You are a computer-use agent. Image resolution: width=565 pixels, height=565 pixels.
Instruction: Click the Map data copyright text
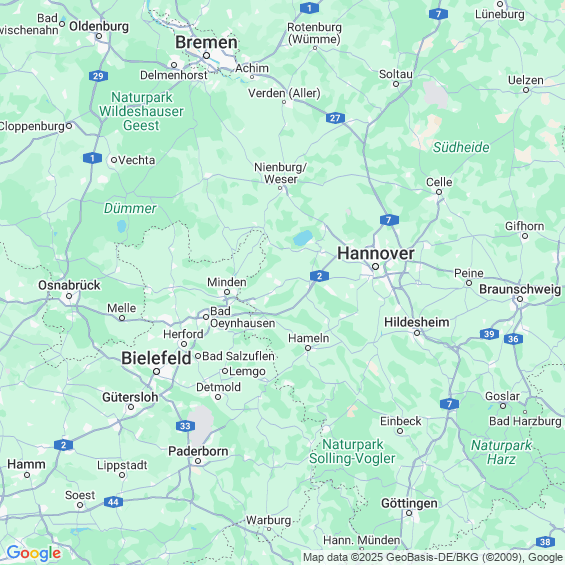coord(433,558)
